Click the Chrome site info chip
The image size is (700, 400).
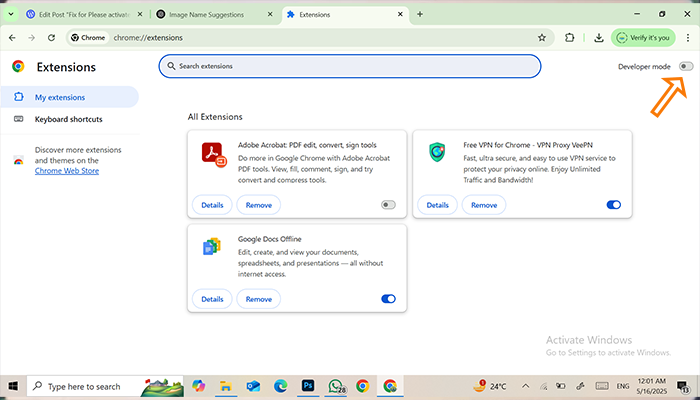[x=88, y=38]
